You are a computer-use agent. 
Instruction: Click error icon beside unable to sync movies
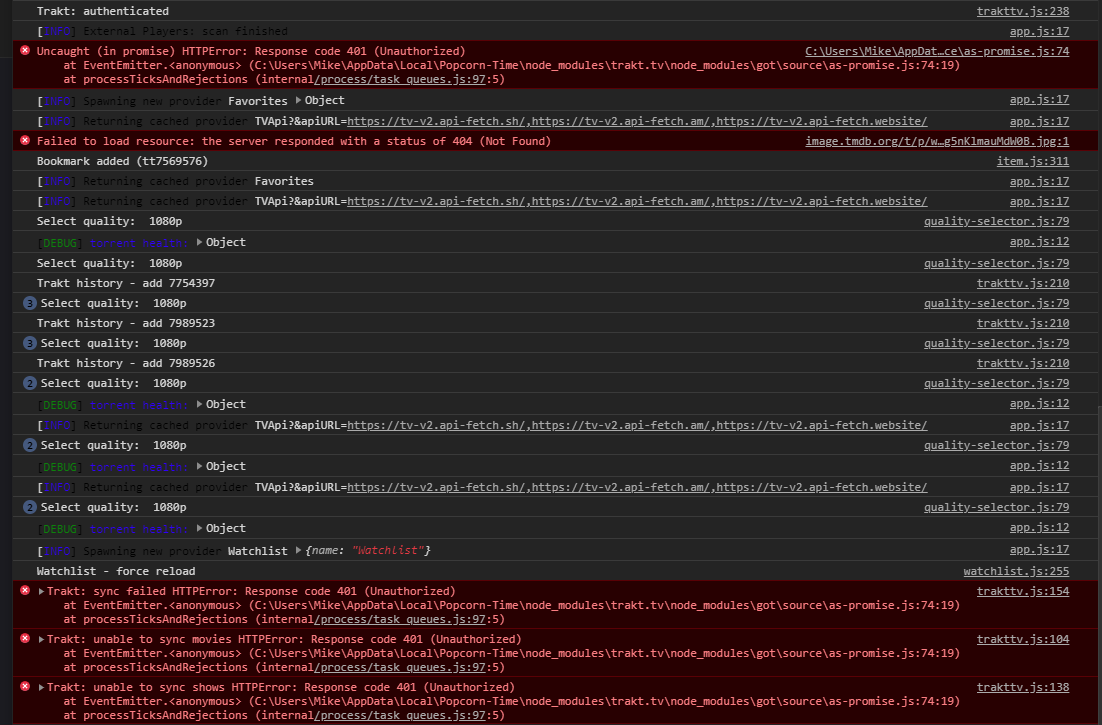(25, 639)
